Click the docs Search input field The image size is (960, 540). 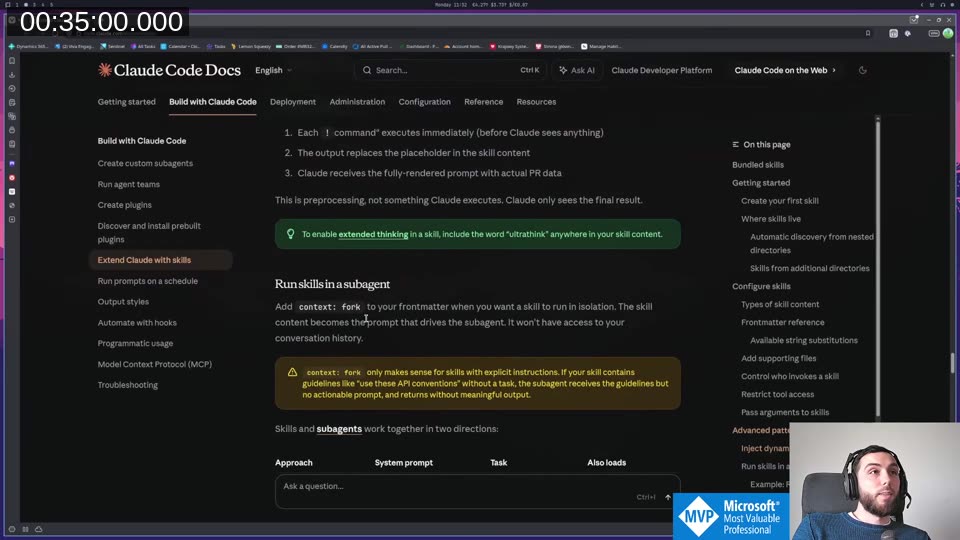tap(450, 70)
